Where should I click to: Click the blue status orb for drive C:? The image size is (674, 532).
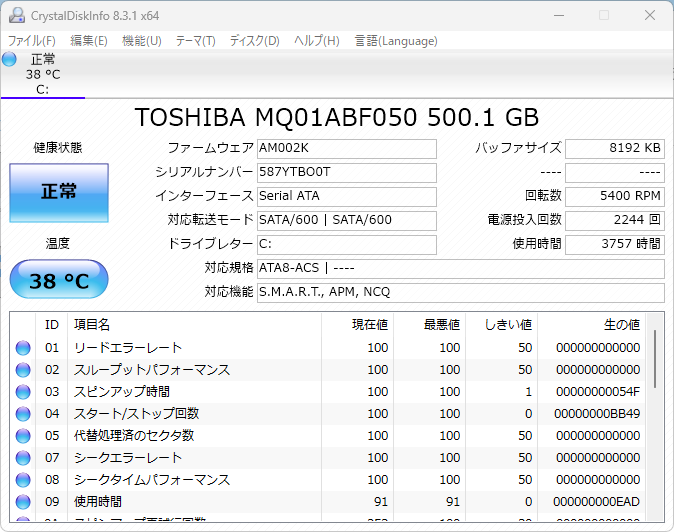coord(10,59)
